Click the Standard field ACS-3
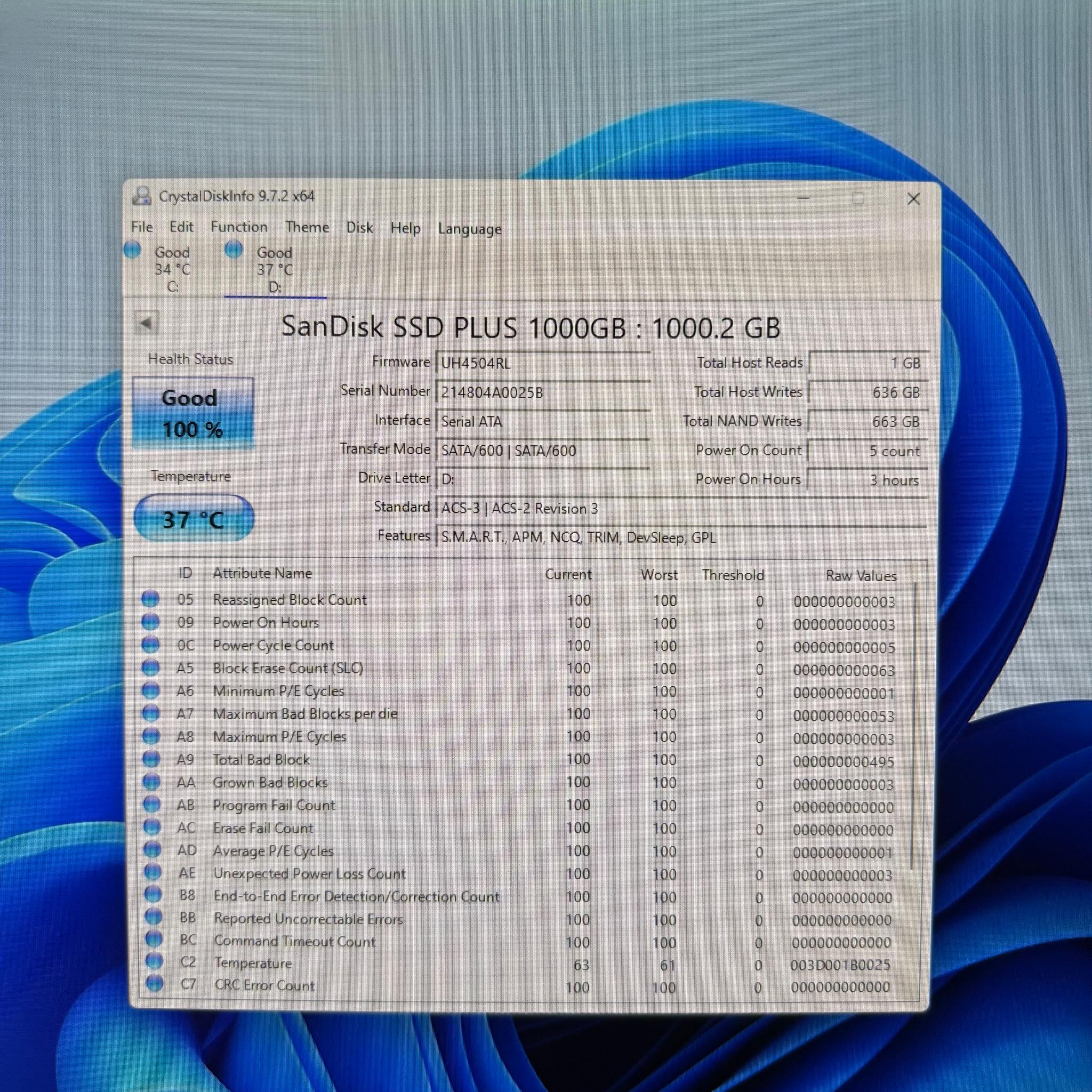Screen dimensions: 1092x1092 pyautogui.click(x=681, y=508)
